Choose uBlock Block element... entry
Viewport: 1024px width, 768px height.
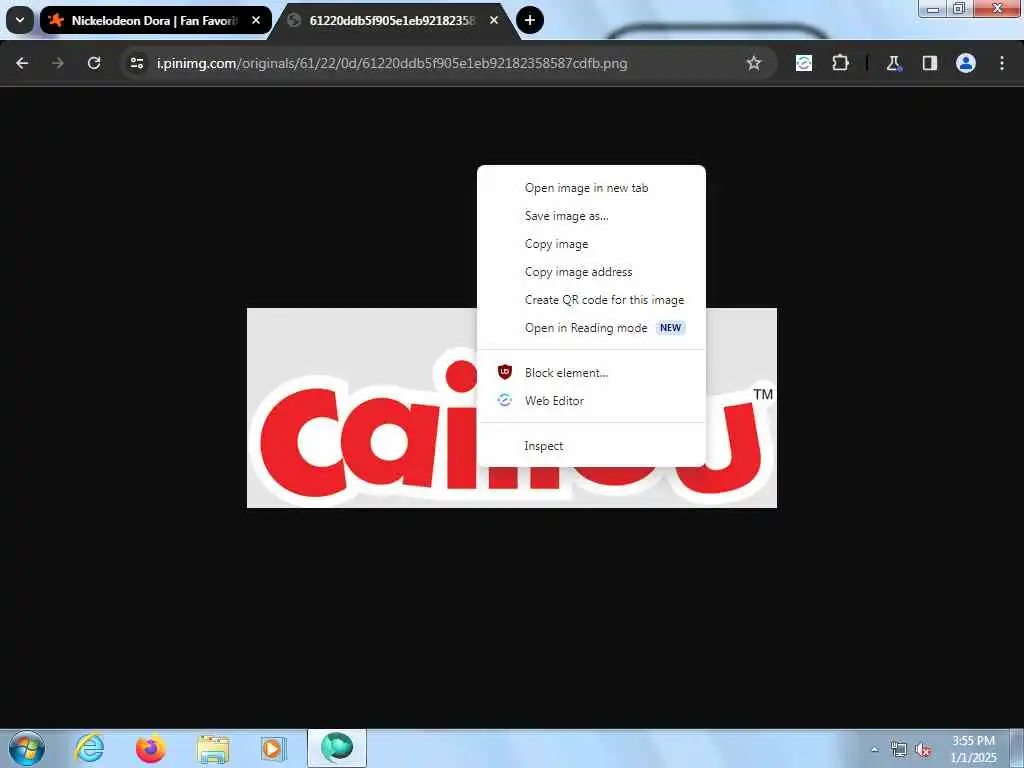tap(591, 373)
